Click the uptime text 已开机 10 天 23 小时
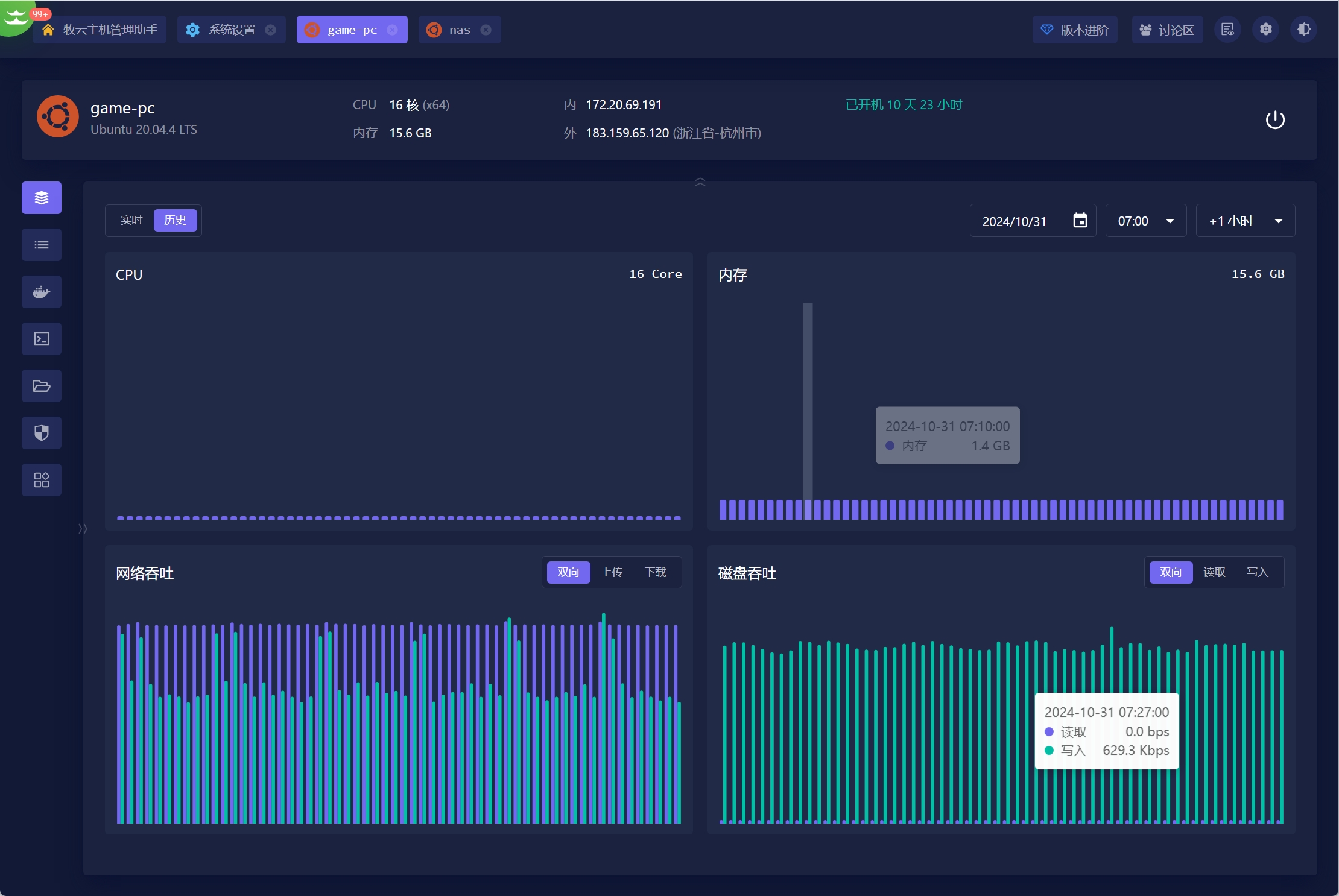1339x896 pixels. (x=904, y=105)
